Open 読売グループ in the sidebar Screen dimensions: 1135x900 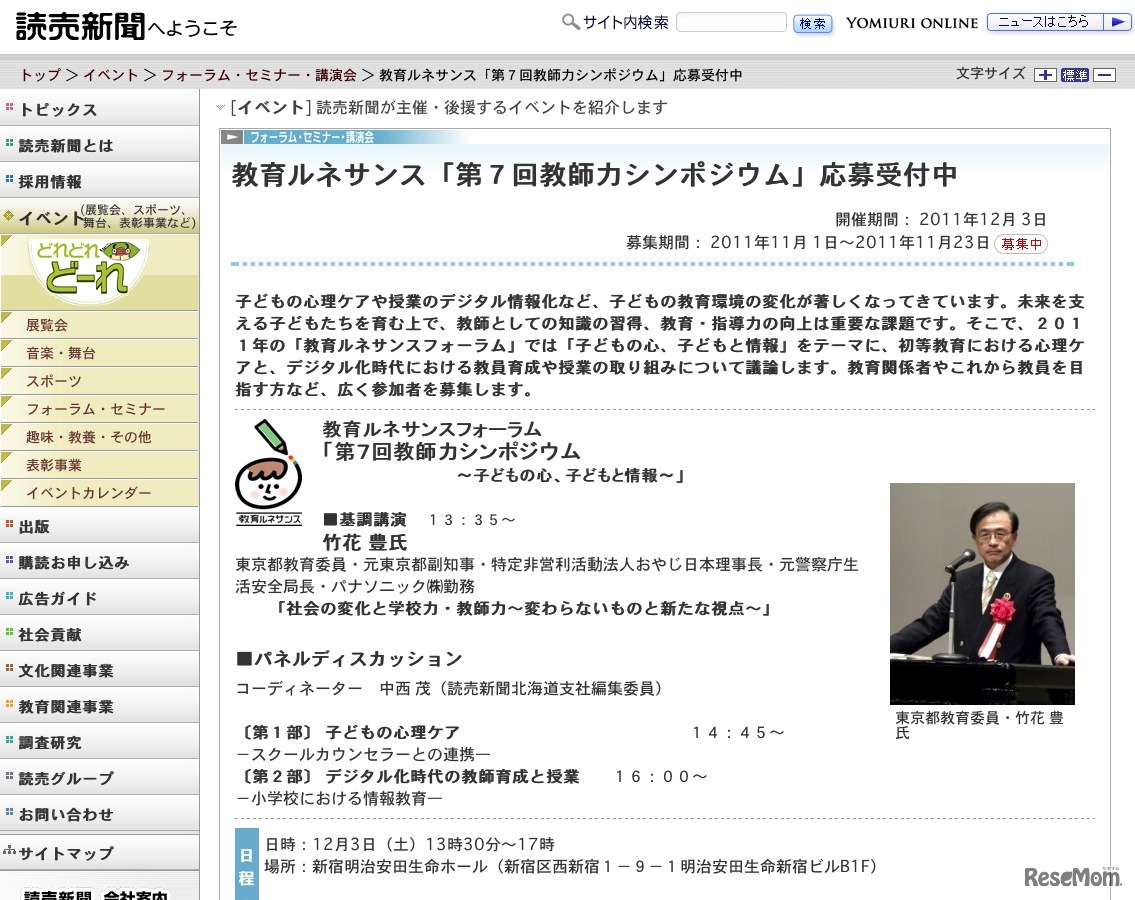click(99, 778)
